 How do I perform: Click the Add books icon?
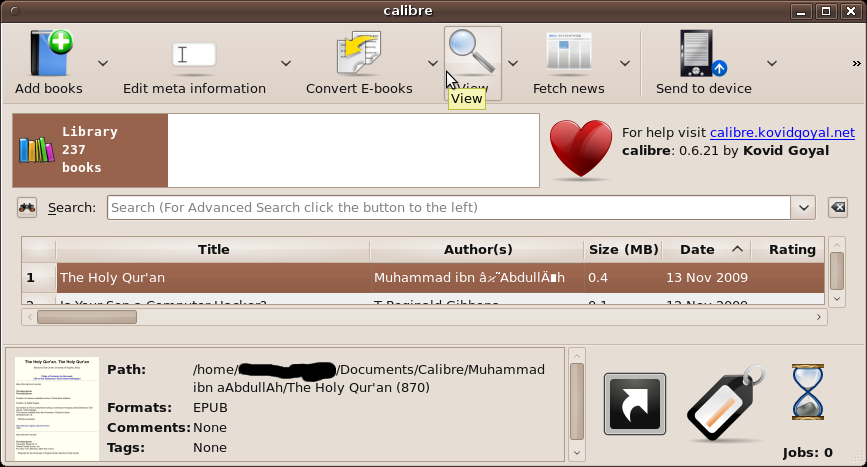pyautogui.click(x=51, y=54)
